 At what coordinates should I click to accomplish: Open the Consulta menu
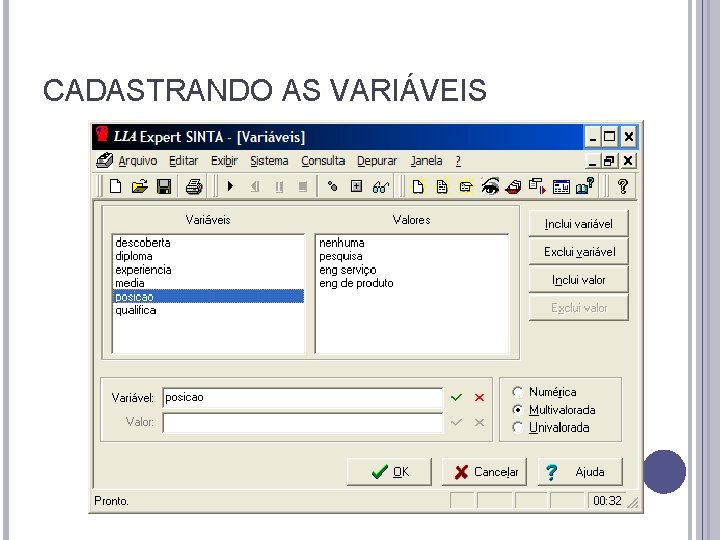(x=323, y=161)
